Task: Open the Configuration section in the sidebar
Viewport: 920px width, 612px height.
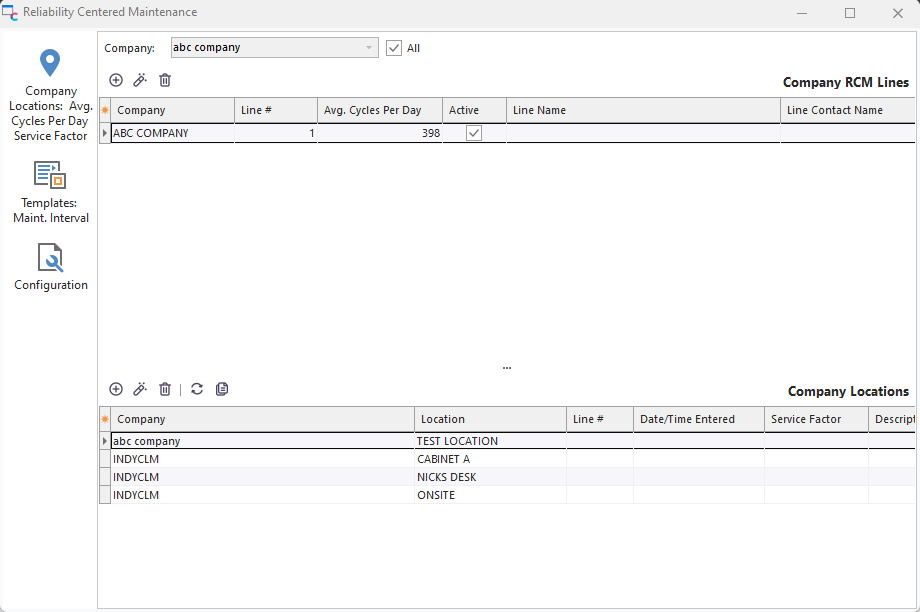Action: [x=51, y=268]
